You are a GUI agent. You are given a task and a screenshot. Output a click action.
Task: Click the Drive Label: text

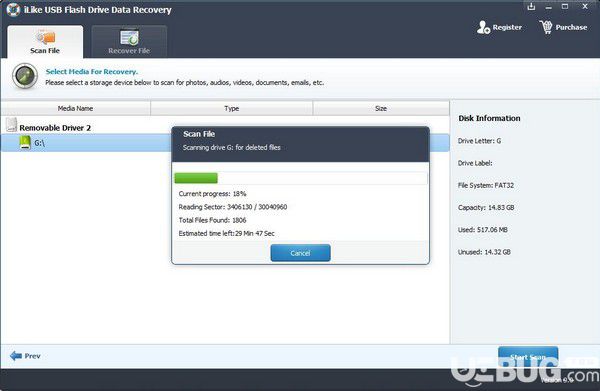pos(475,163)
